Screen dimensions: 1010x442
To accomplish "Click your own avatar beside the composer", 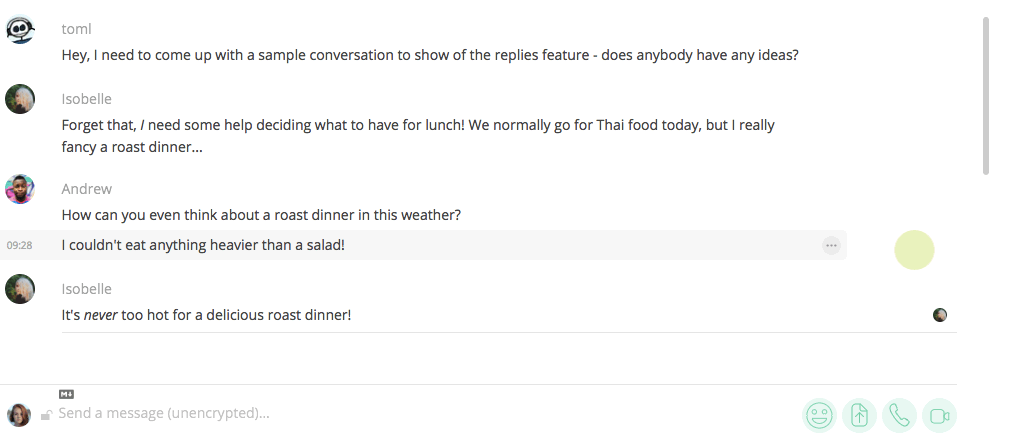I will pos(19,415).
